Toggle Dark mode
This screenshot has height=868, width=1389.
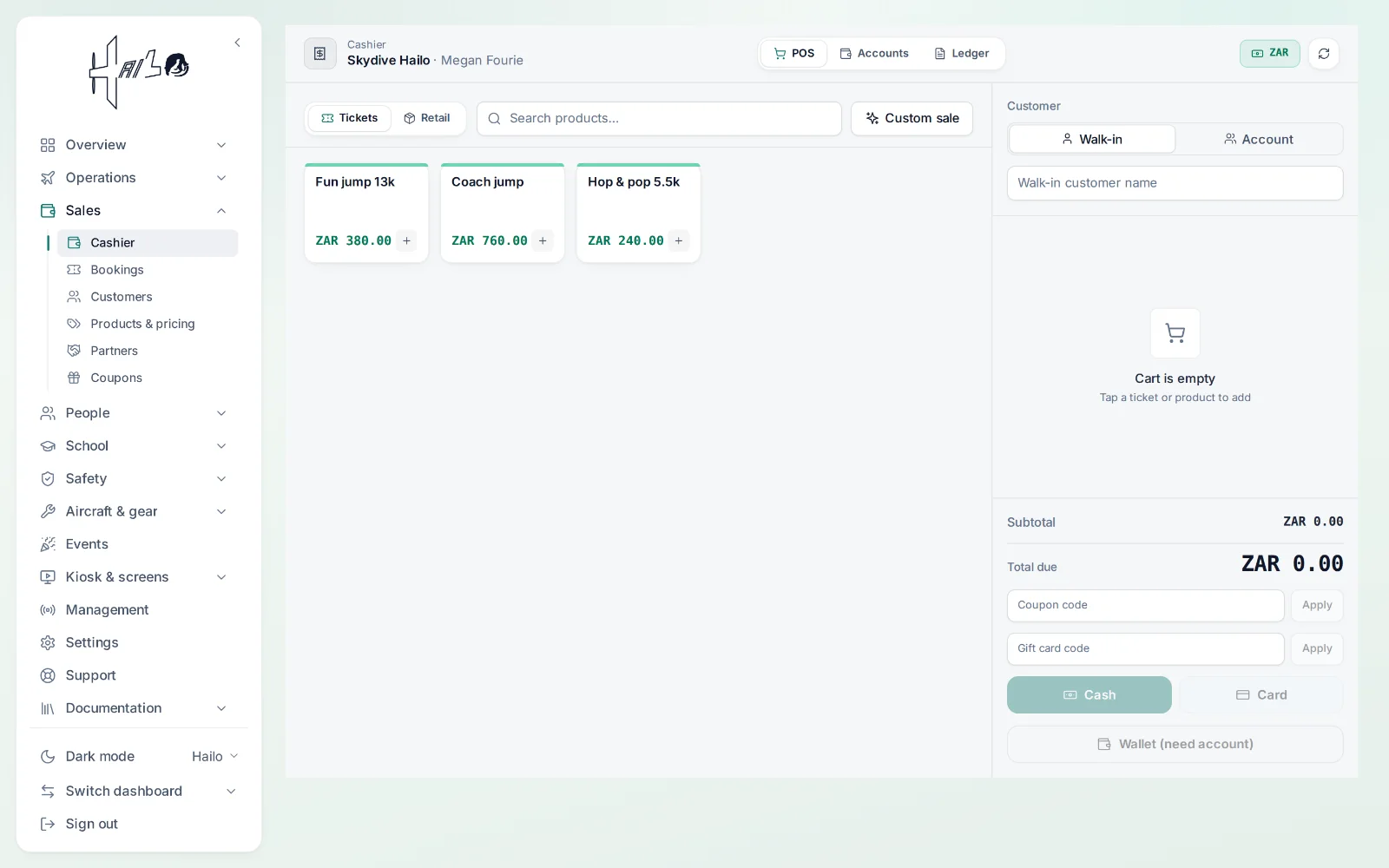(88, 757)
